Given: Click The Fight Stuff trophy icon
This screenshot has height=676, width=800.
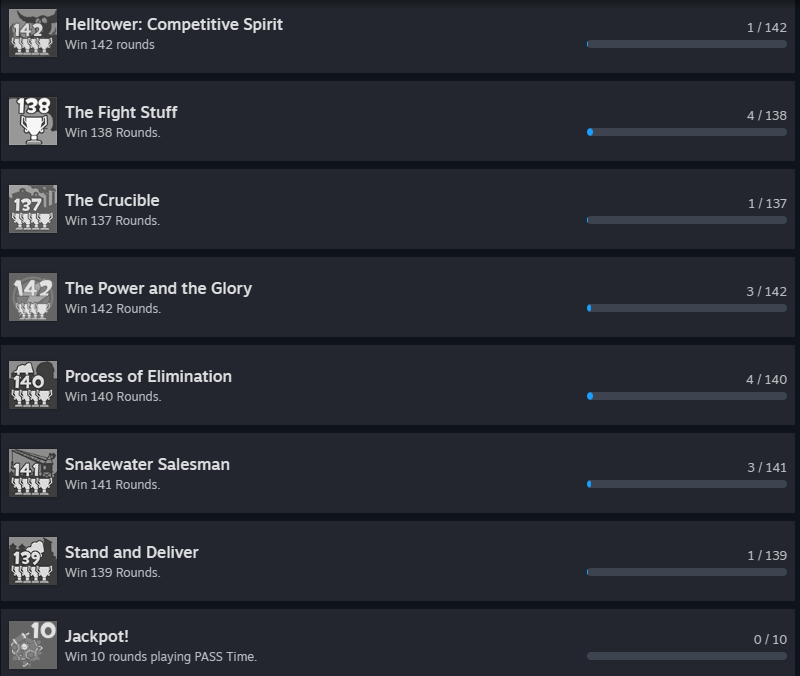Looking at the screenshot, I should point(33,121).
